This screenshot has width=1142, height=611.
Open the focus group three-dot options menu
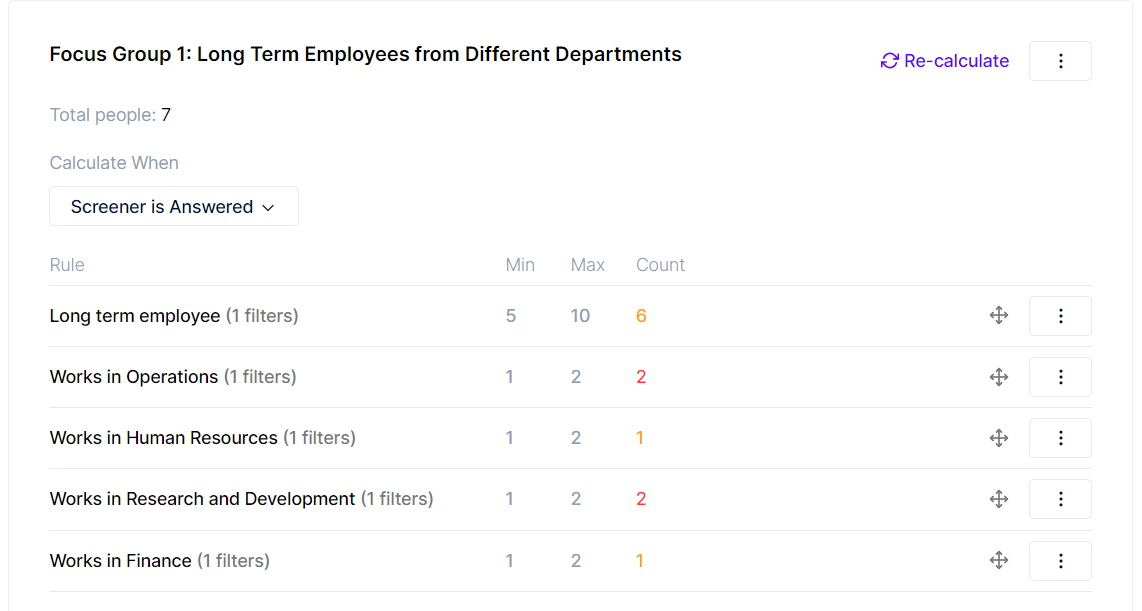click(1060, 61)
